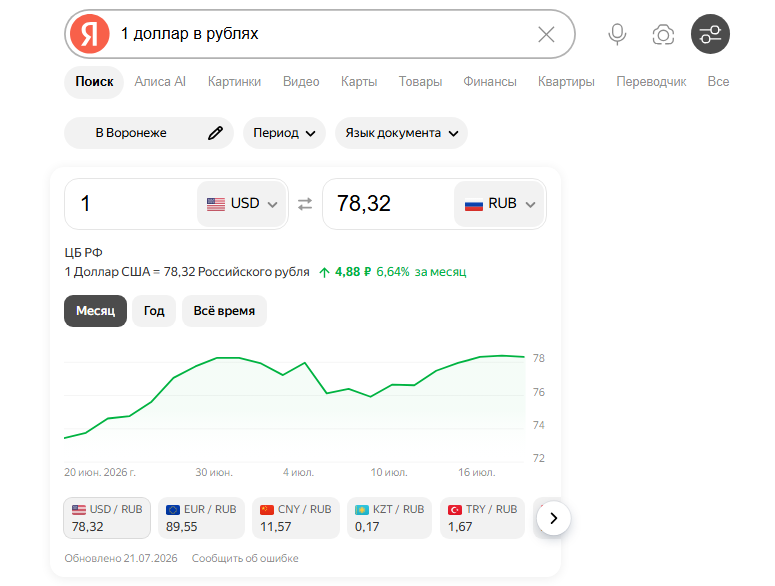Screen dimensions: 775x586
Task: Select the Поиск tab
Action: point(94,82)
